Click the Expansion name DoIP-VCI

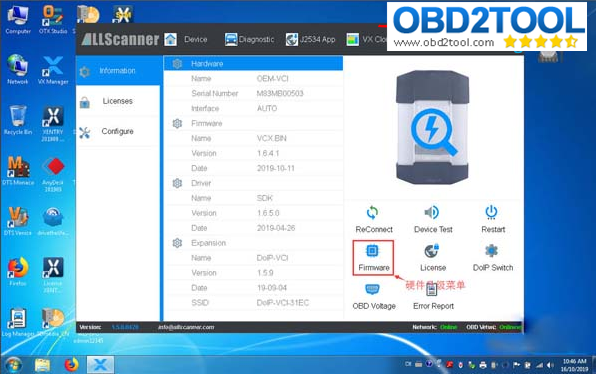tap(272, 258)
